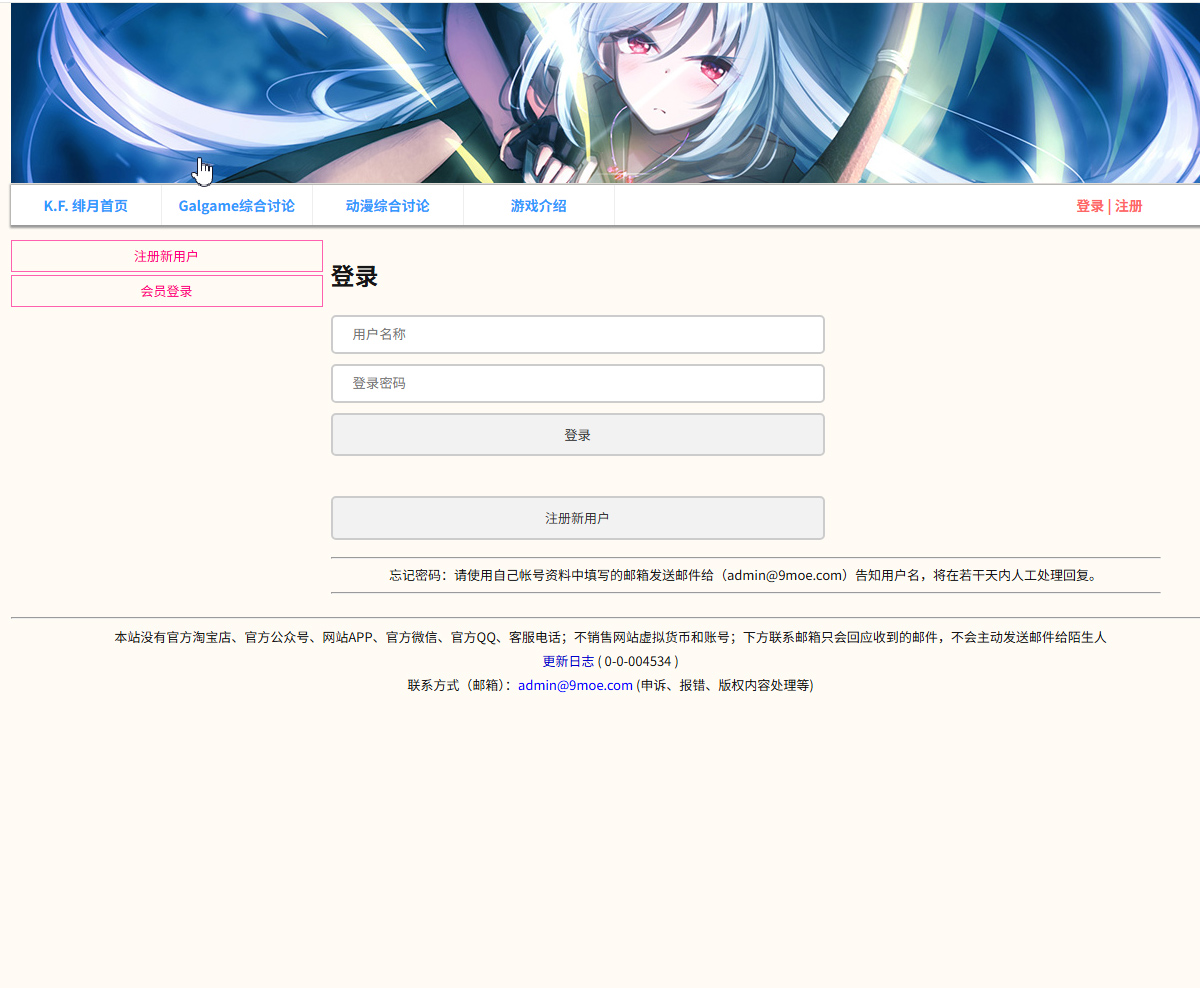Click the admin@9moe.com contact email link
The width and height of the screenshot is (1200, 988).
click(573, 685)
